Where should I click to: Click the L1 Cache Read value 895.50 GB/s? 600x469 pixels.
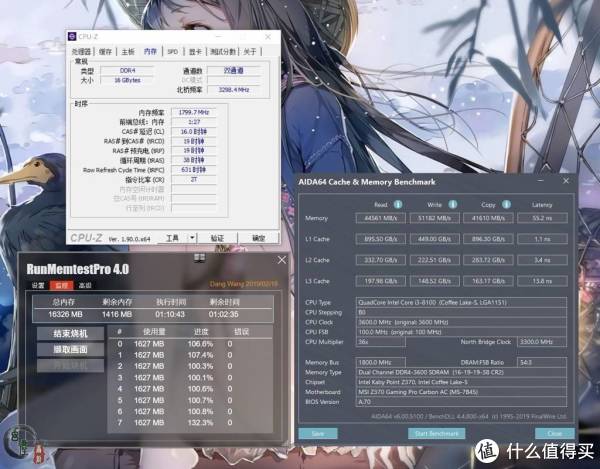pos(380,239)
